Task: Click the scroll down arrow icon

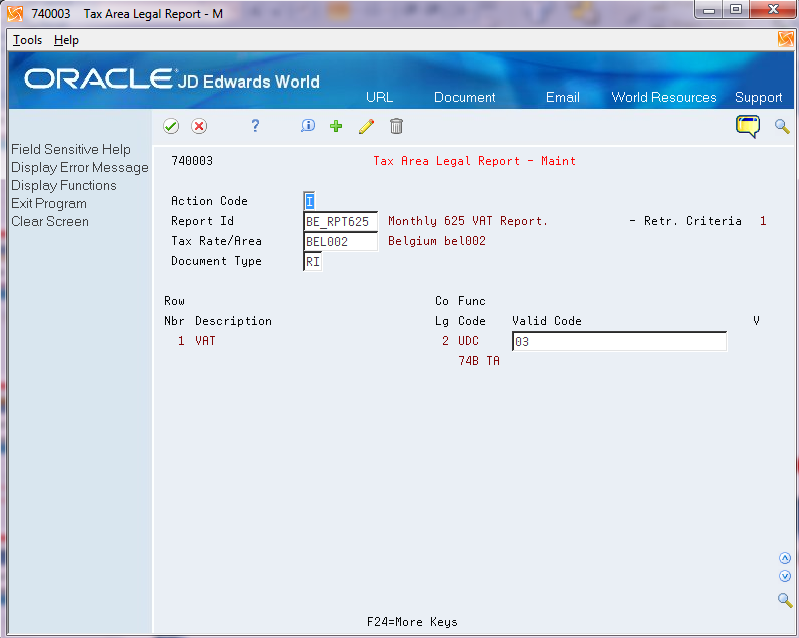Action: (x=785, y=576)
